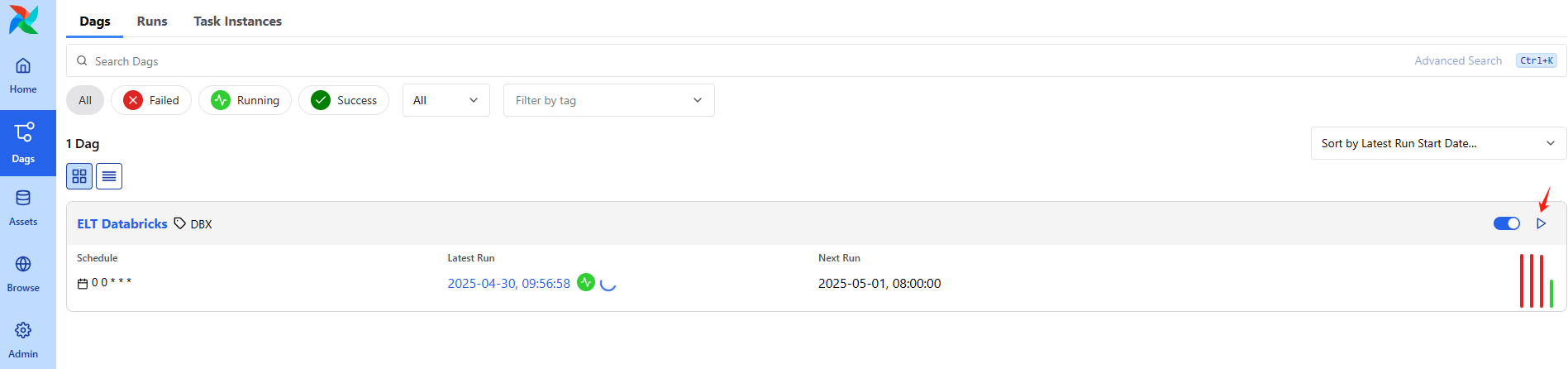Open the ELT Databricks DAG link

(x=122, y=223)
